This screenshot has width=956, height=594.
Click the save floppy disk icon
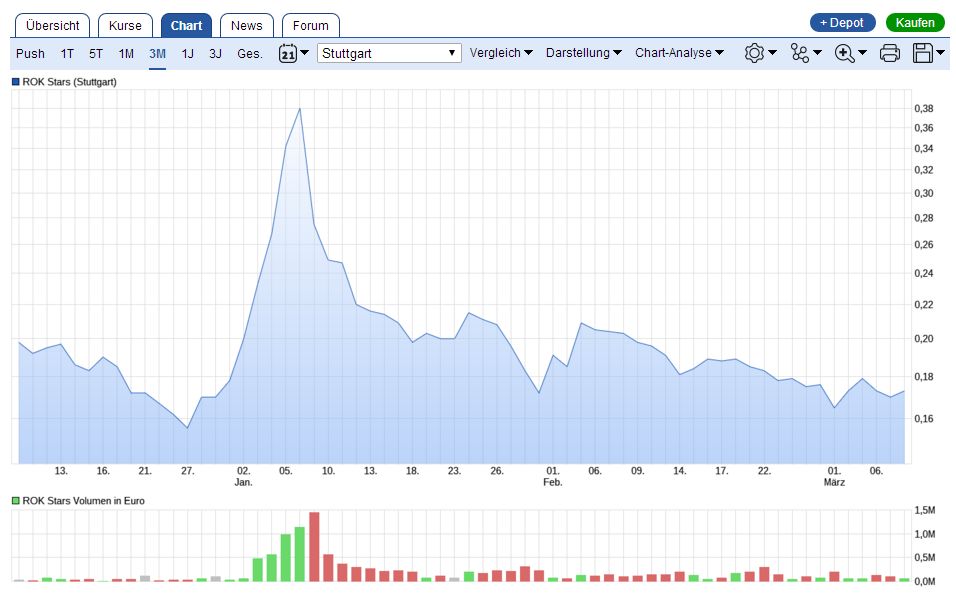tap(922, 53)
